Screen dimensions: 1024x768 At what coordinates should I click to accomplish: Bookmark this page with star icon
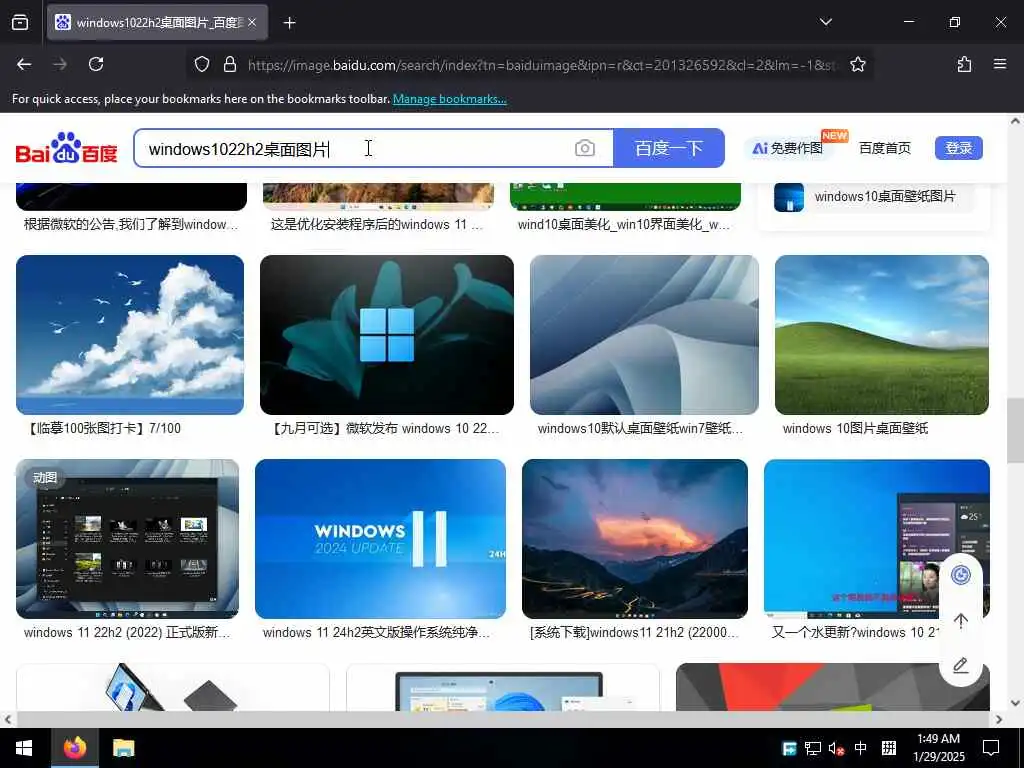[x=857, y=64]
